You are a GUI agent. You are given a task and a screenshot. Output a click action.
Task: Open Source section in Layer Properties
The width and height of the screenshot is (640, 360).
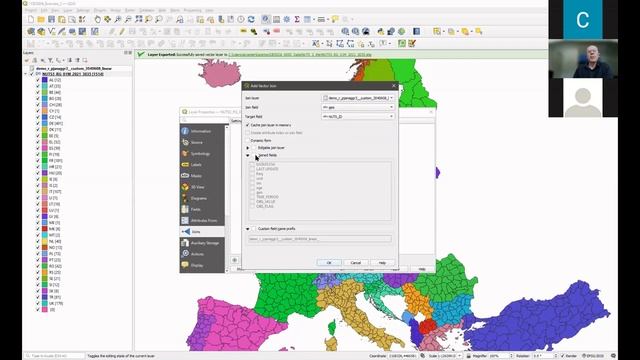[202, 142]
